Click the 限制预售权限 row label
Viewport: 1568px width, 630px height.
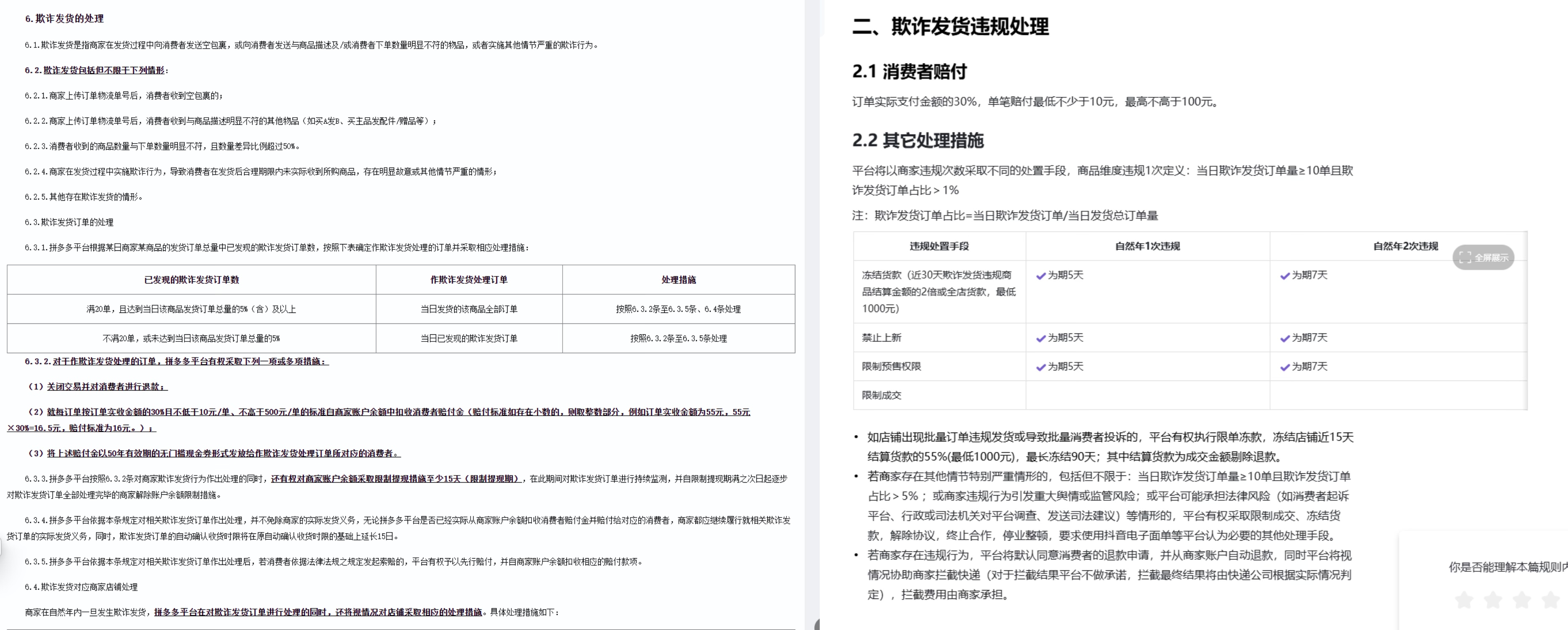coord(891,366)
